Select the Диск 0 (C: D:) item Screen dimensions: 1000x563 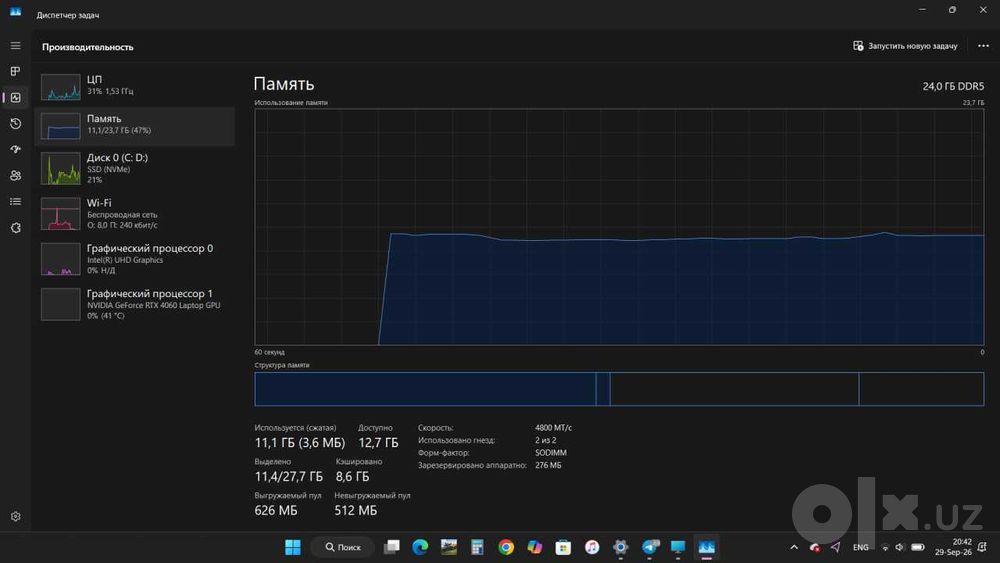135,168
